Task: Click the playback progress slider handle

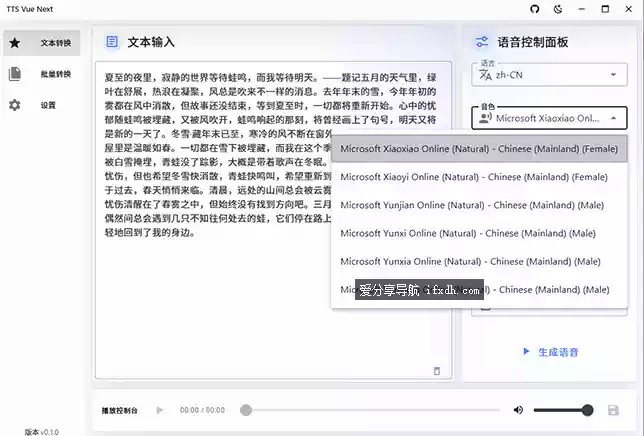Action: click(246, 410)
